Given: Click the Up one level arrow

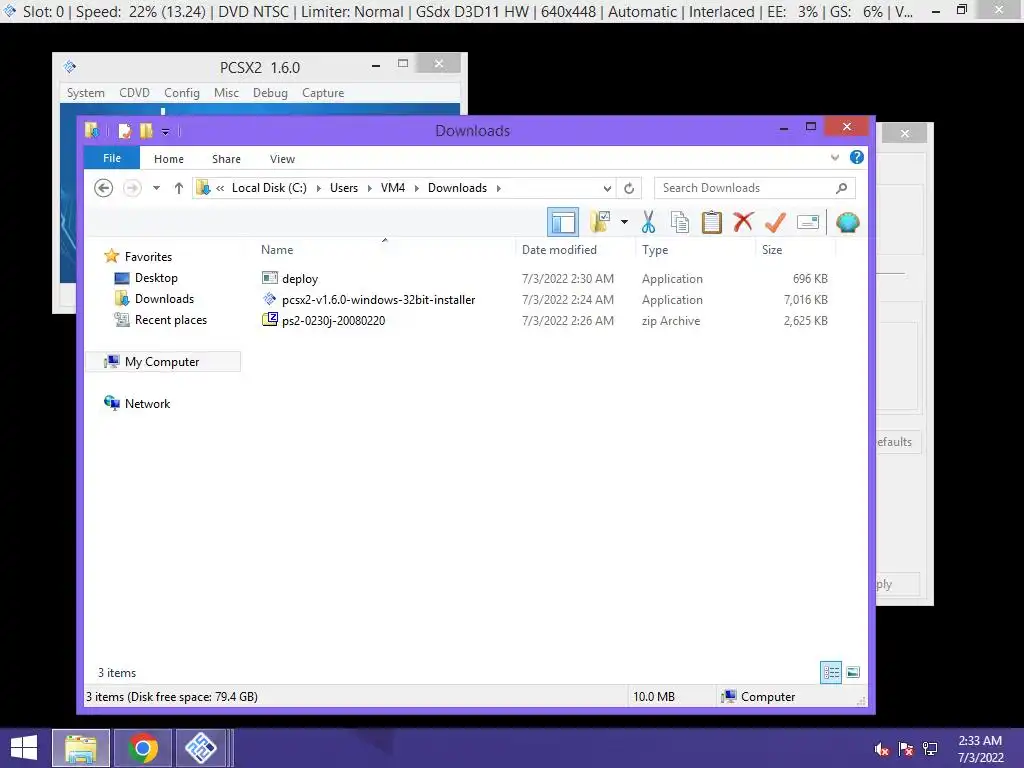Looking at the screenshot, I should pos(178,188).
